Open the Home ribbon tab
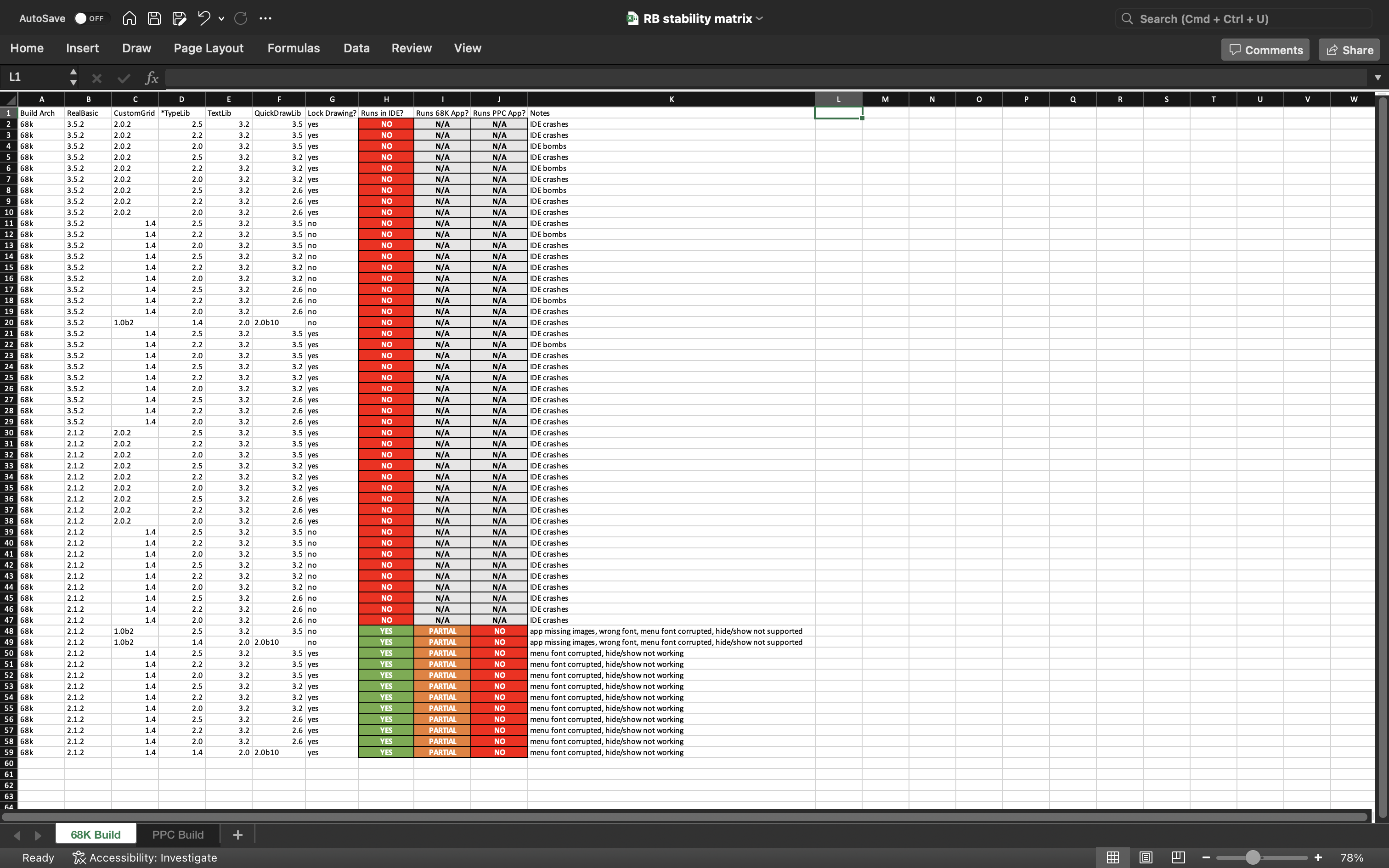Viewport: 1389px width, 868px height. [x=27, y=48]
